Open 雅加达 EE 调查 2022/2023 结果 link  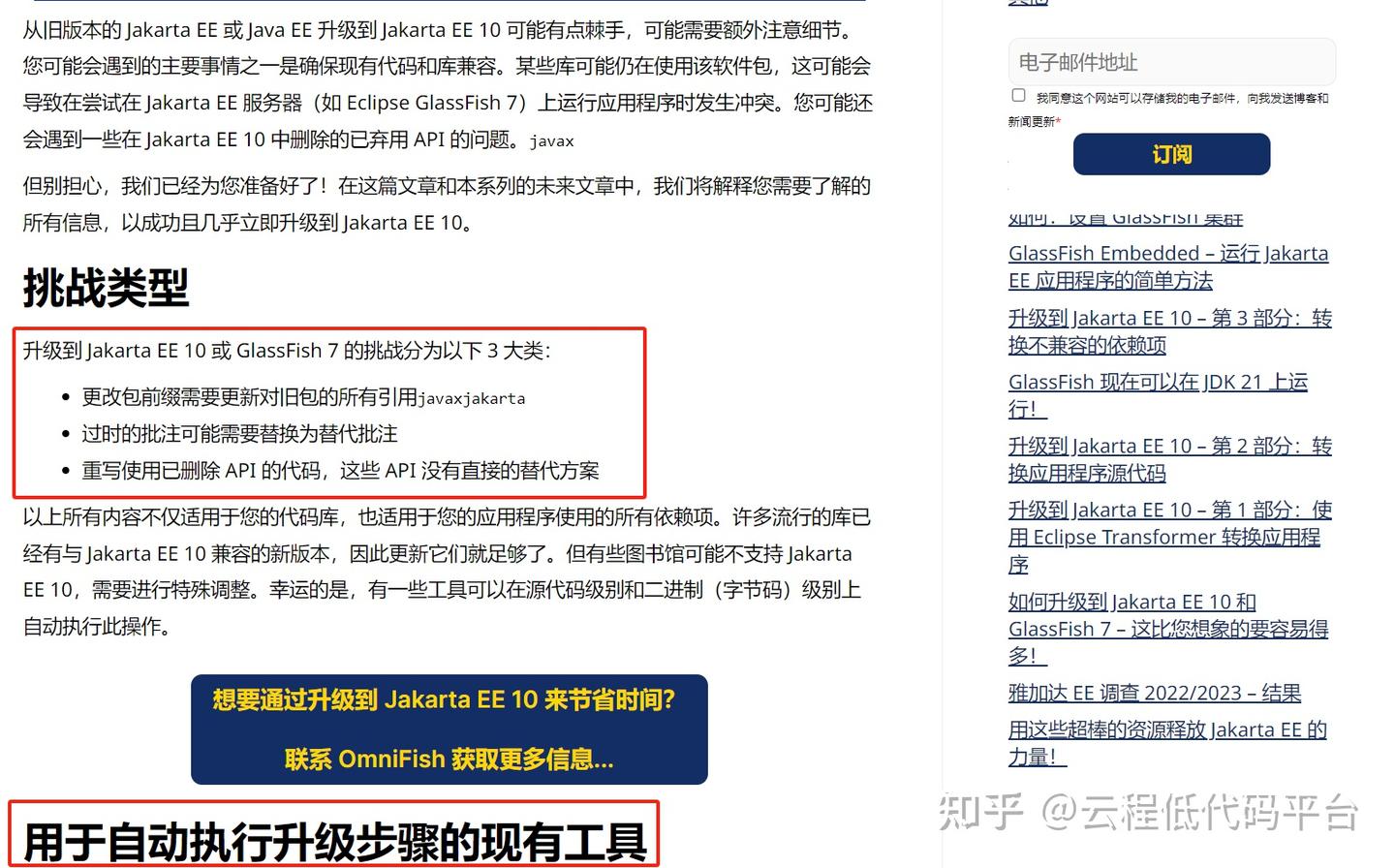[1155, 693]
